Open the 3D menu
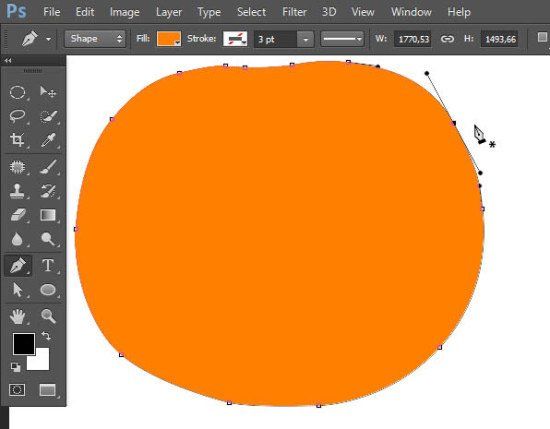The image size is (550, 429). coord(329,12)
